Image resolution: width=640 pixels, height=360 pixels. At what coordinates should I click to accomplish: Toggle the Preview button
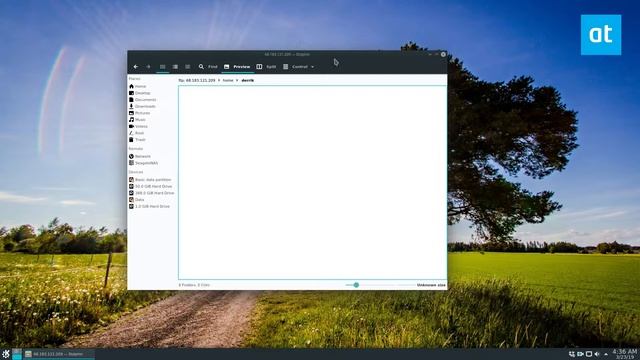tap(237, 67)
